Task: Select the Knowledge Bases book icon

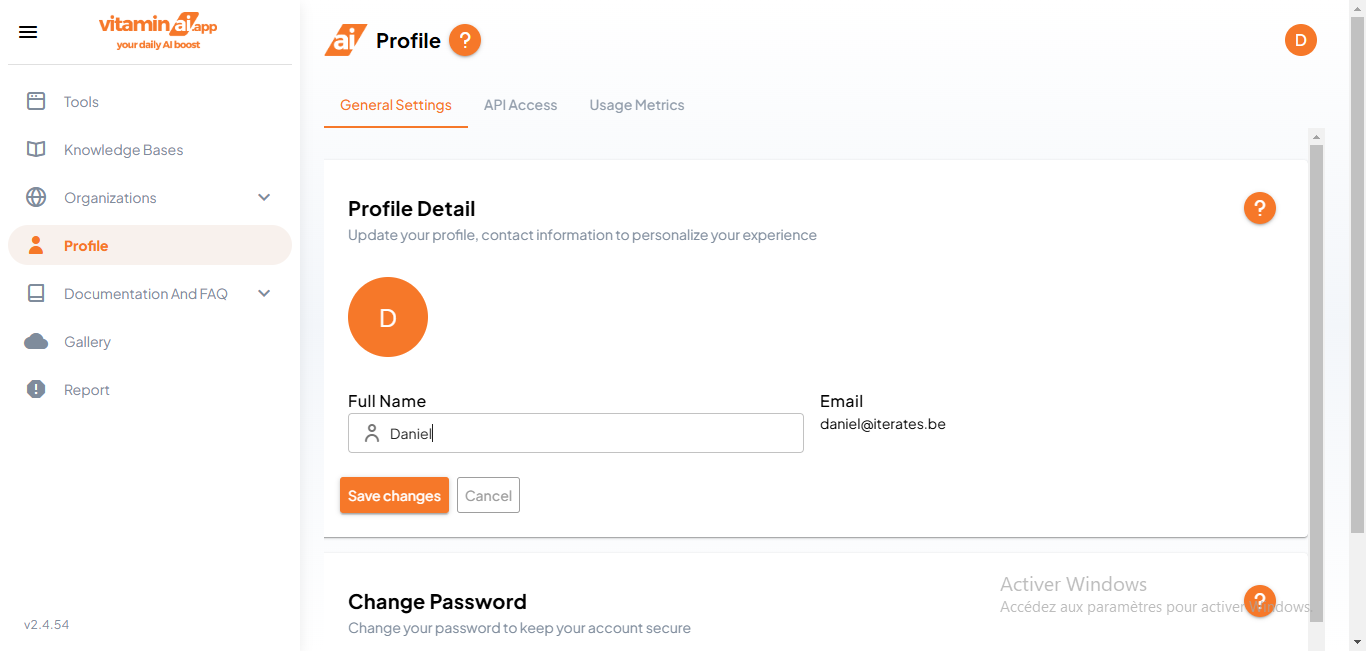Action: tap(36, 149)
